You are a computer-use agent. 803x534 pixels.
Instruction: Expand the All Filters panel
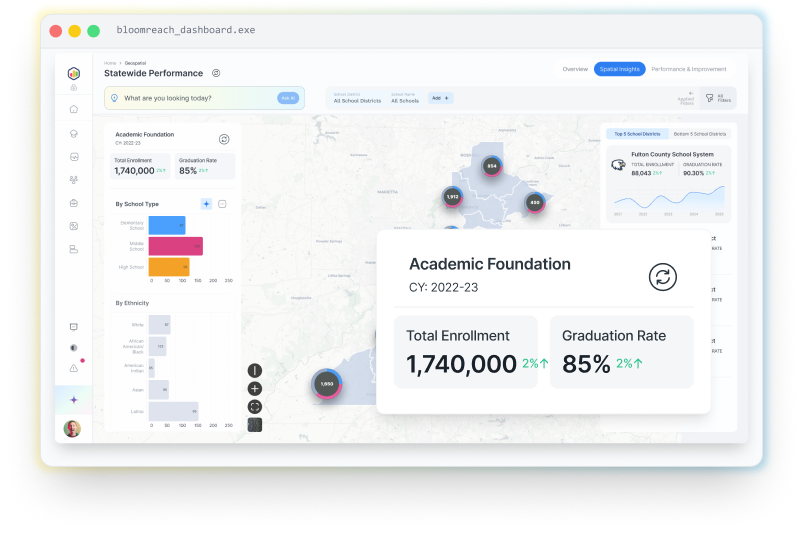[x=714, y=98]
